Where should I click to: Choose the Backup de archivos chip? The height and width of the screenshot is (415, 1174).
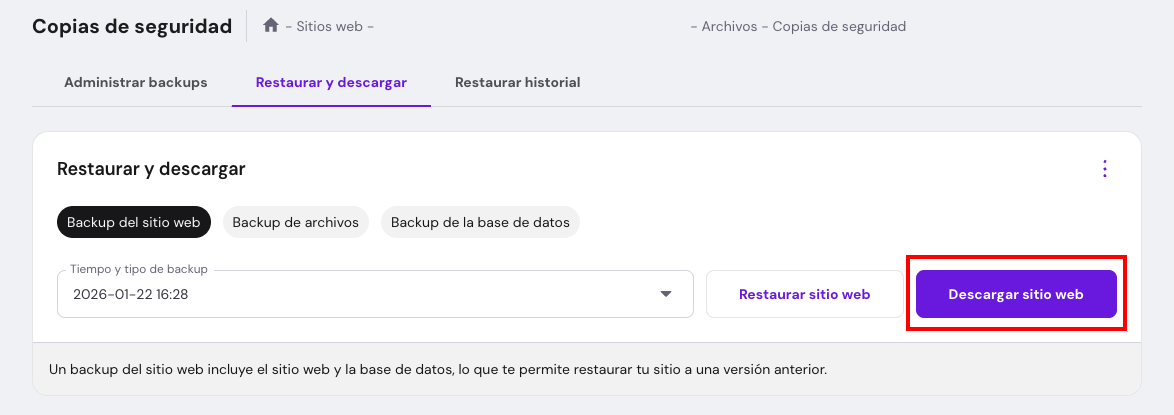tap(295, 222)
